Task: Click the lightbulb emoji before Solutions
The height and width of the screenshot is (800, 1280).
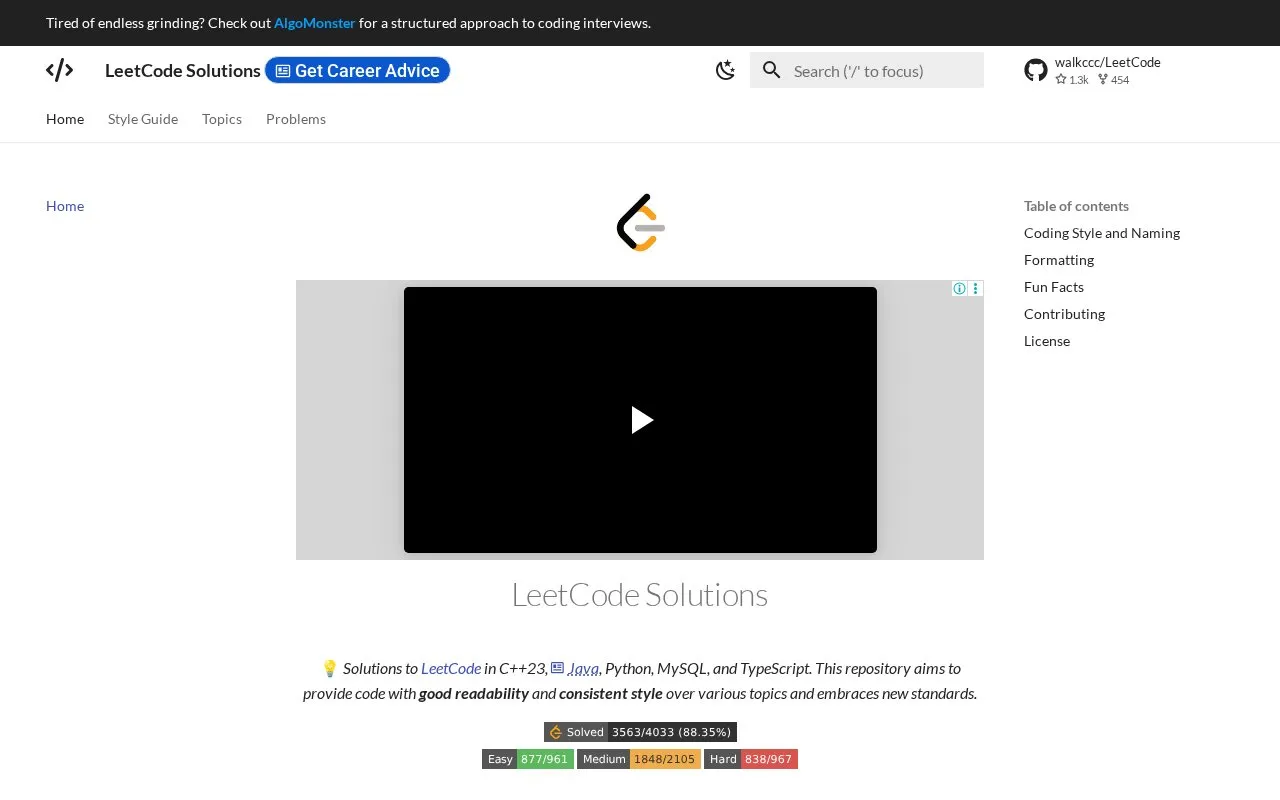Action: 330,668
